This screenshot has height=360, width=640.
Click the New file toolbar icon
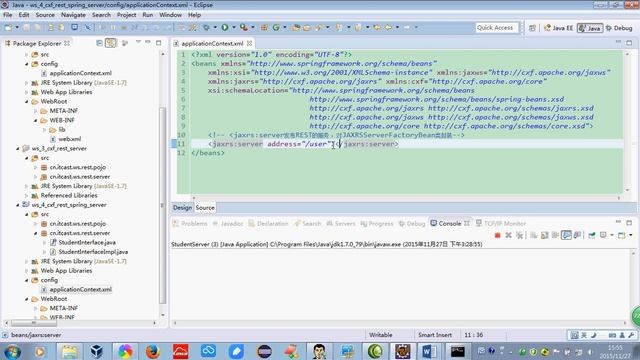click(8, 27)
